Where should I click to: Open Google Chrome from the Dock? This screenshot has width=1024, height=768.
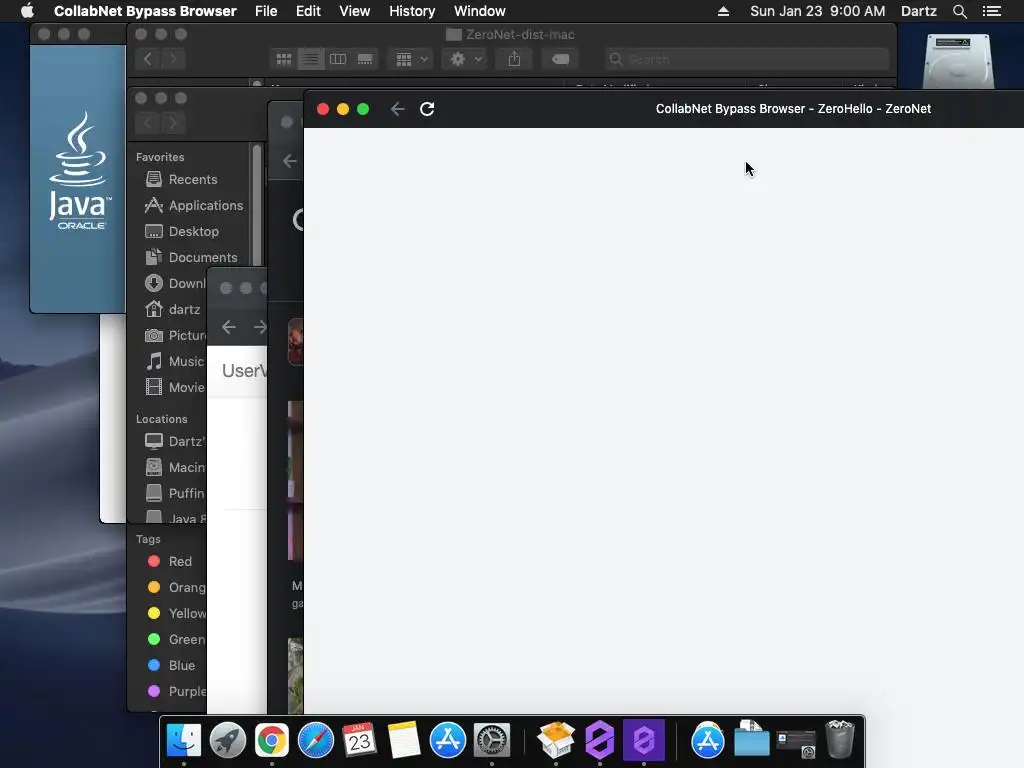272,741
